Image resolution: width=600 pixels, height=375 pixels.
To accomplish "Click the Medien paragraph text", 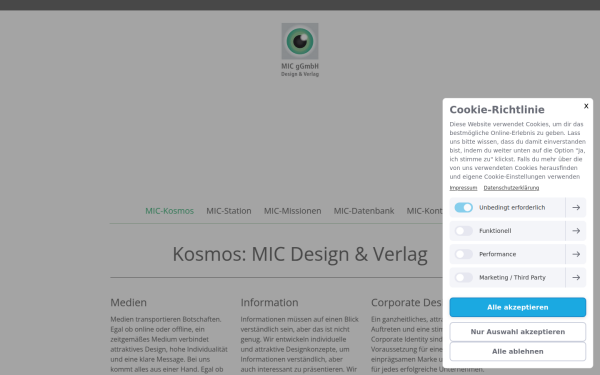I will [x=169, y=344].
